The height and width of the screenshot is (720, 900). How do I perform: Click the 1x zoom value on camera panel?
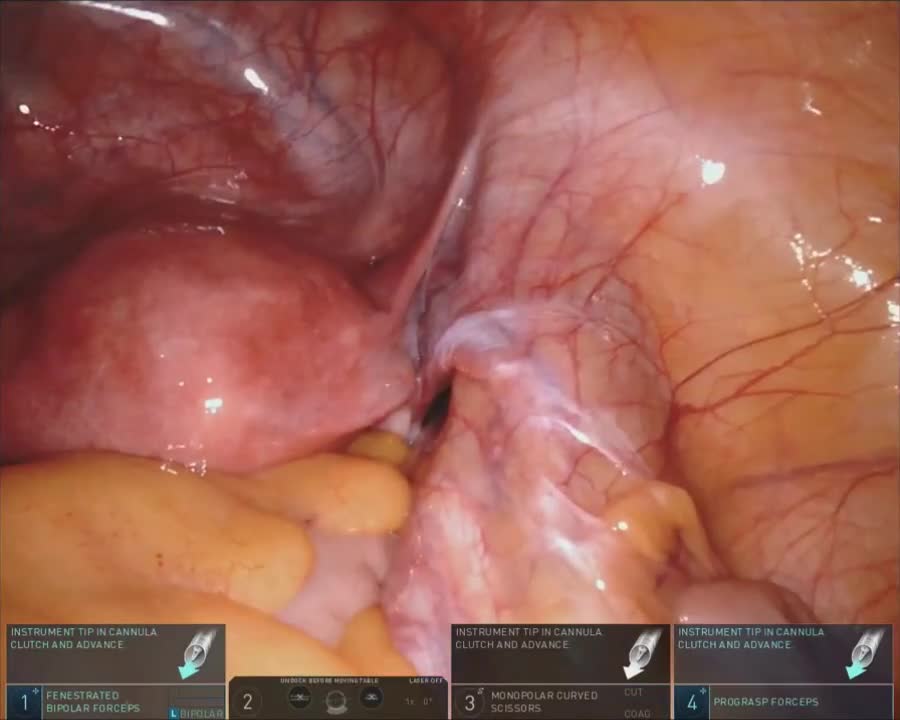[410, 702]
